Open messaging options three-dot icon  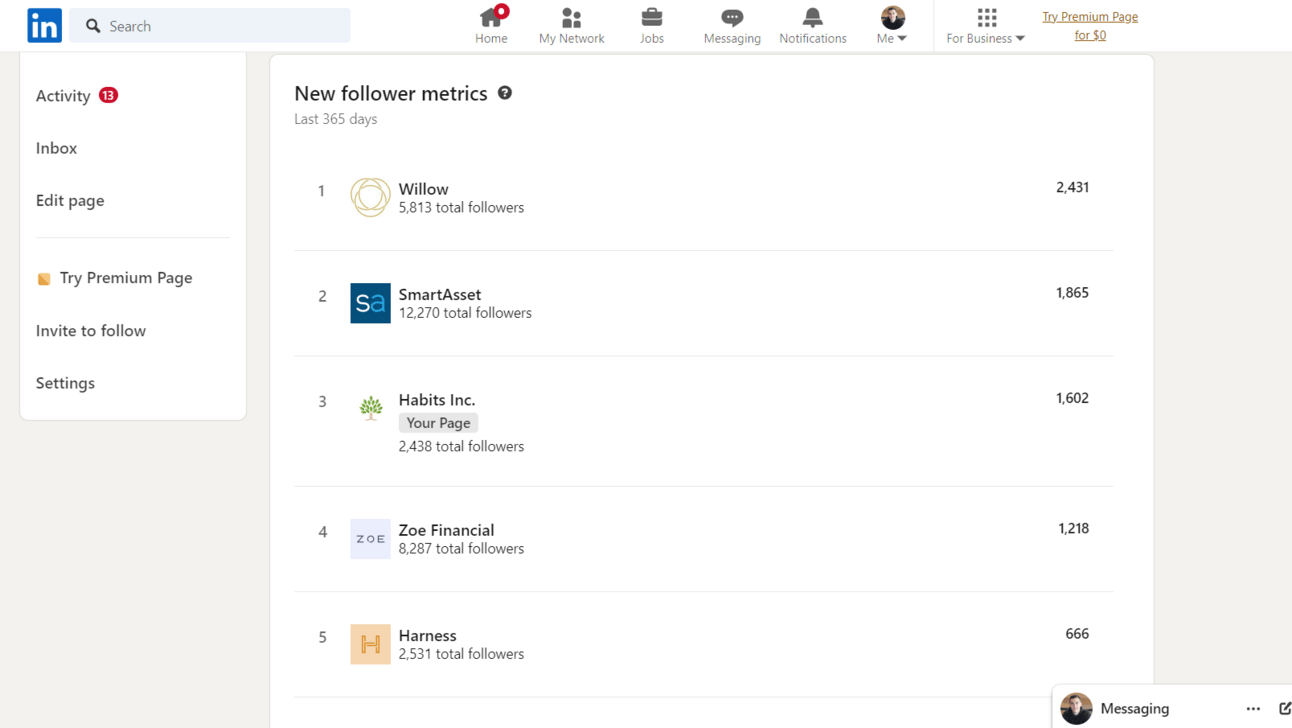click(1253, 709)
